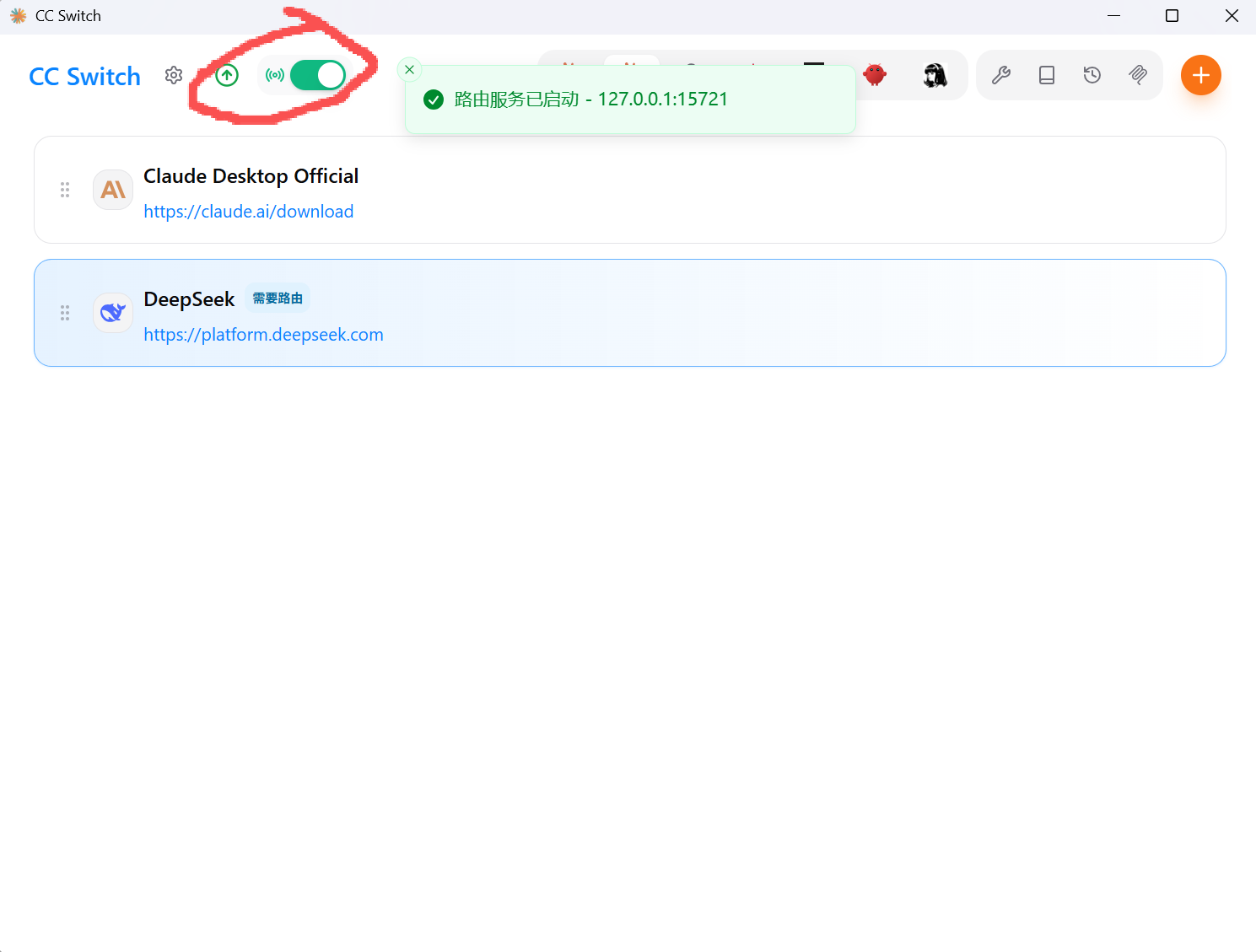Switch to the red lobster app tab
The height and width of the screenshot is (952, 1256).
coord(875,75)
